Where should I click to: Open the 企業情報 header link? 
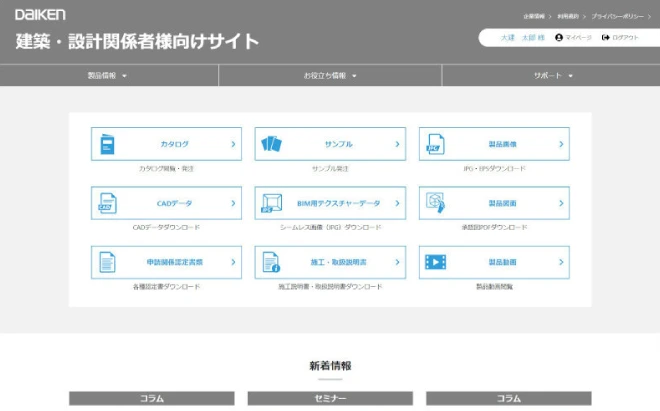(536, 17)
